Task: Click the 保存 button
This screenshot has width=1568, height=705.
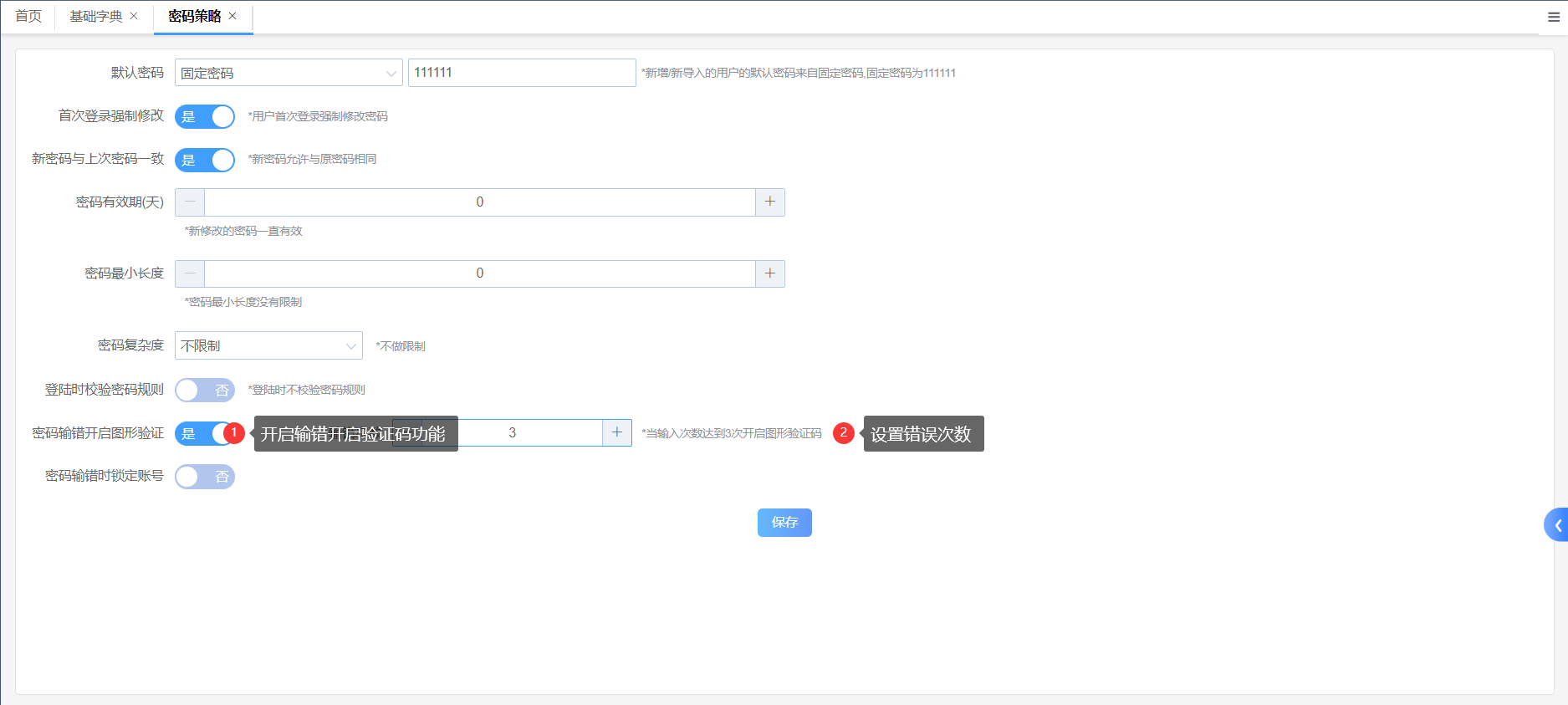Action: pyautogui.click(x=784, y=523)
